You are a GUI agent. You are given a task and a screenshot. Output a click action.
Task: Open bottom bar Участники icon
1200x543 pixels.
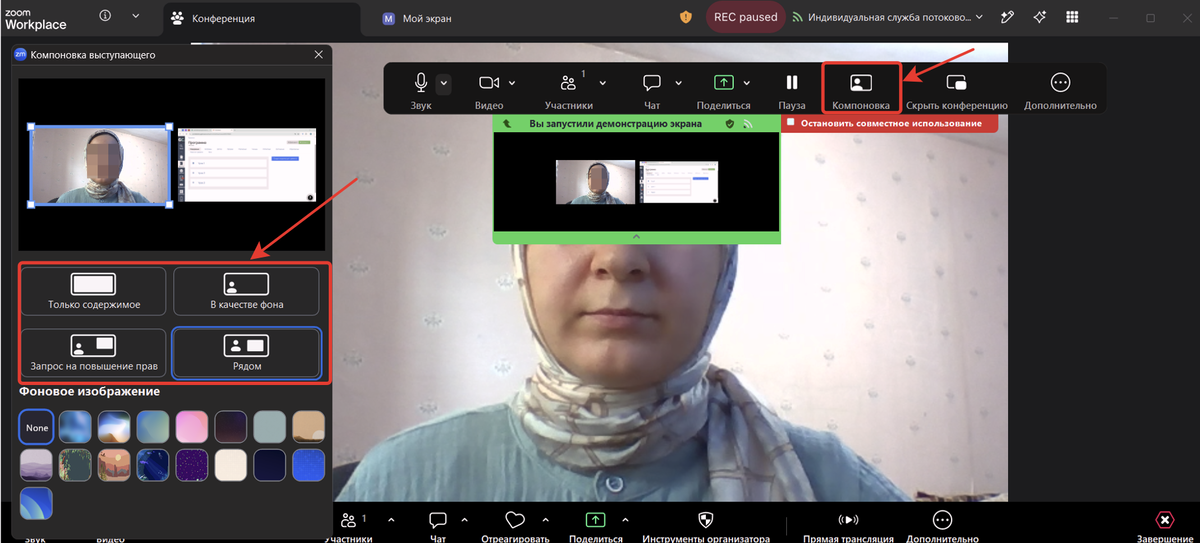(349, 520)
